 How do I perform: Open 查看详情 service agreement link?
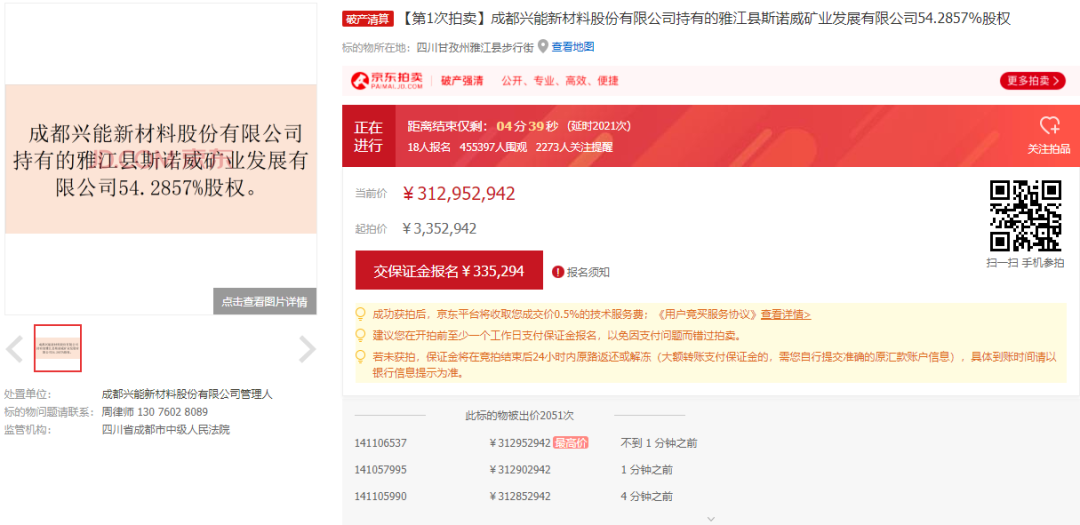(785, 314)
